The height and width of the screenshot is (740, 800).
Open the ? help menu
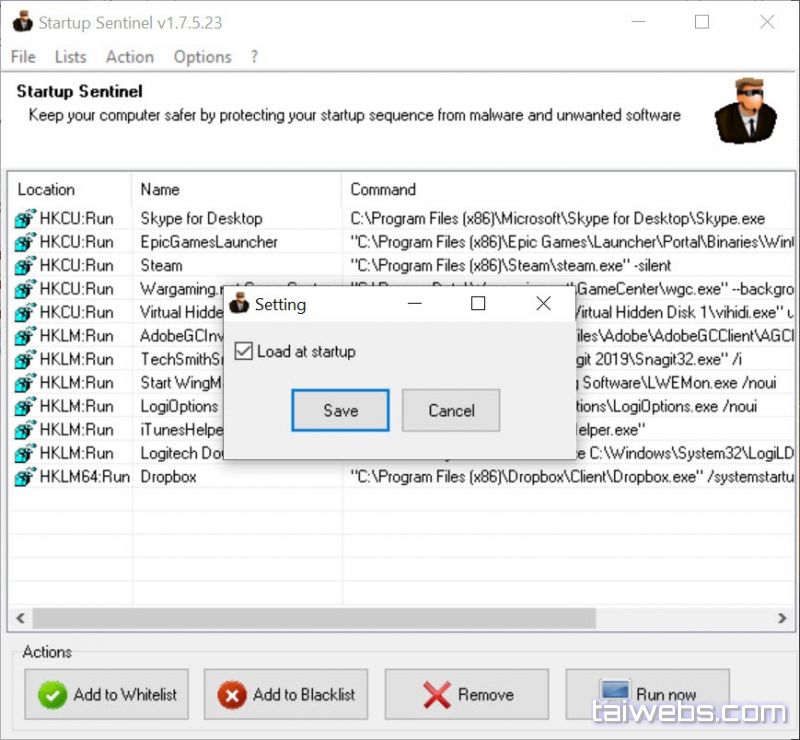(254, 57)
